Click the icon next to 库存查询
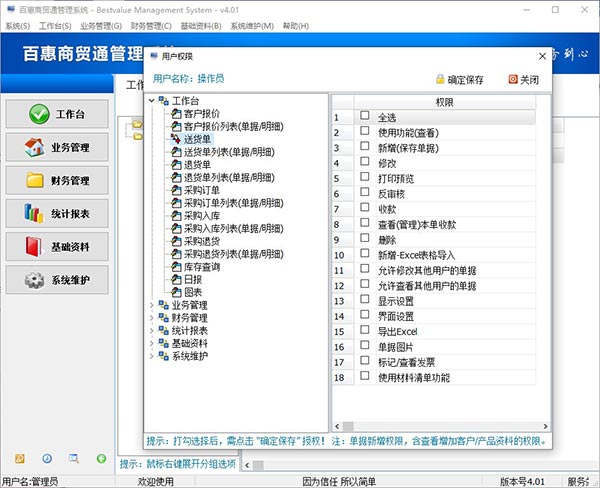 176,267
